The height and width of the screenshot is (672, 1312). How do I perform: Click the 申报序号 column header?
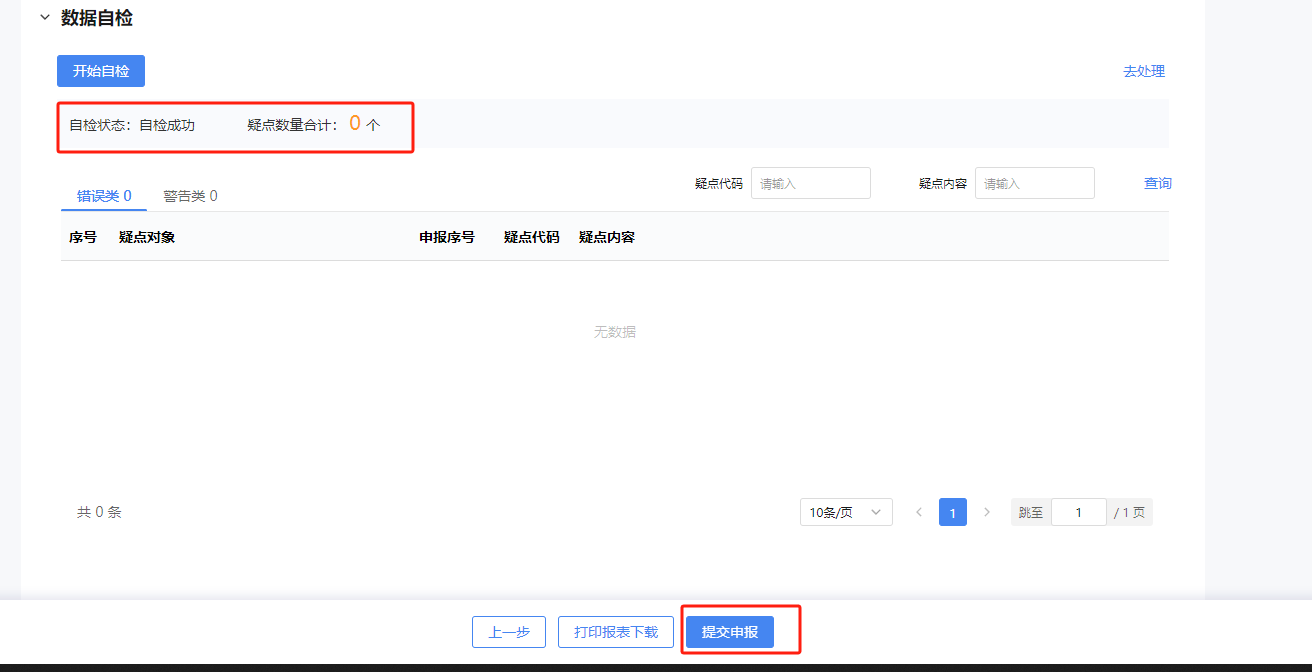point(446,237)
